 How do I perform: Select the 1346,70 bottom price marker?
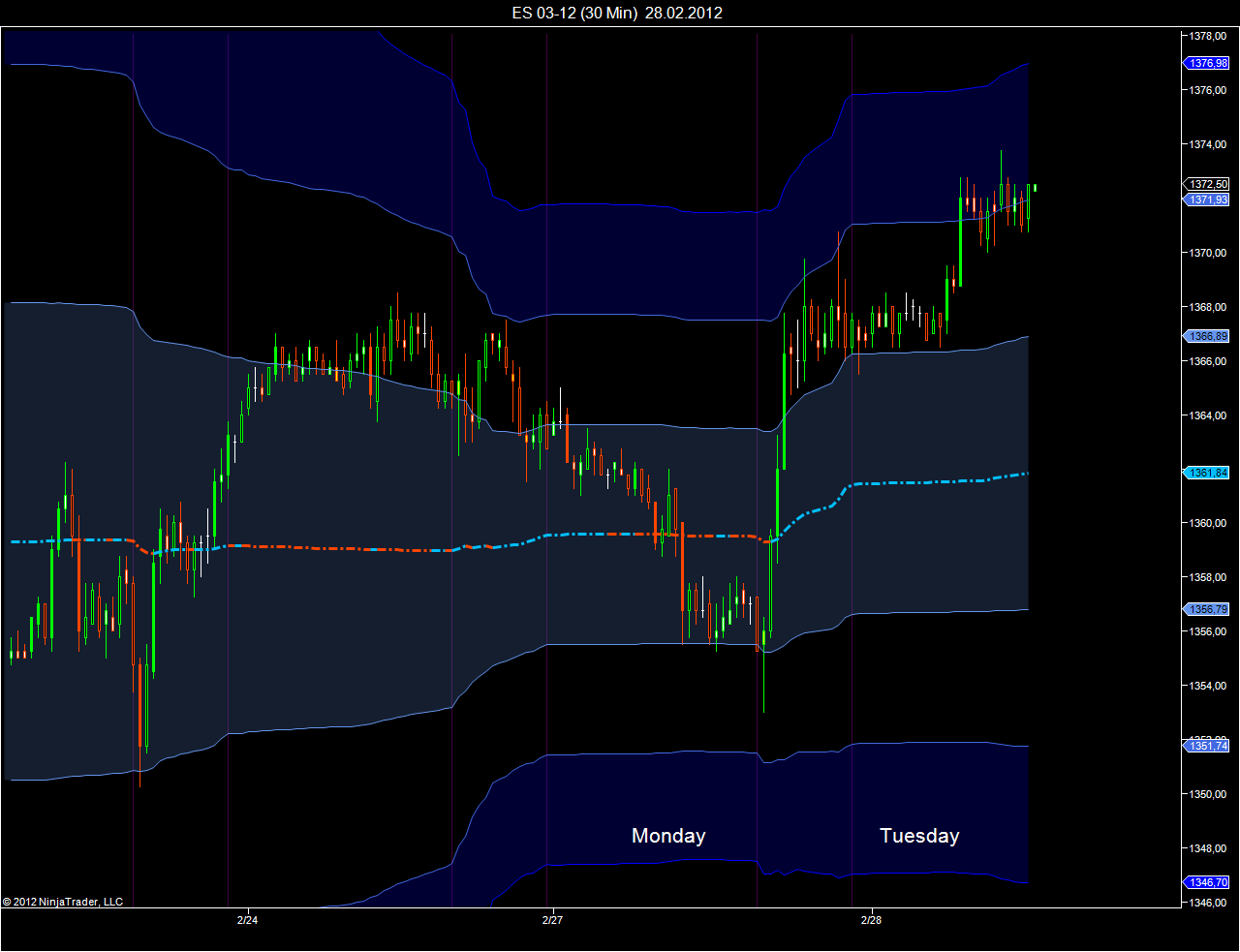point(1207,882)
